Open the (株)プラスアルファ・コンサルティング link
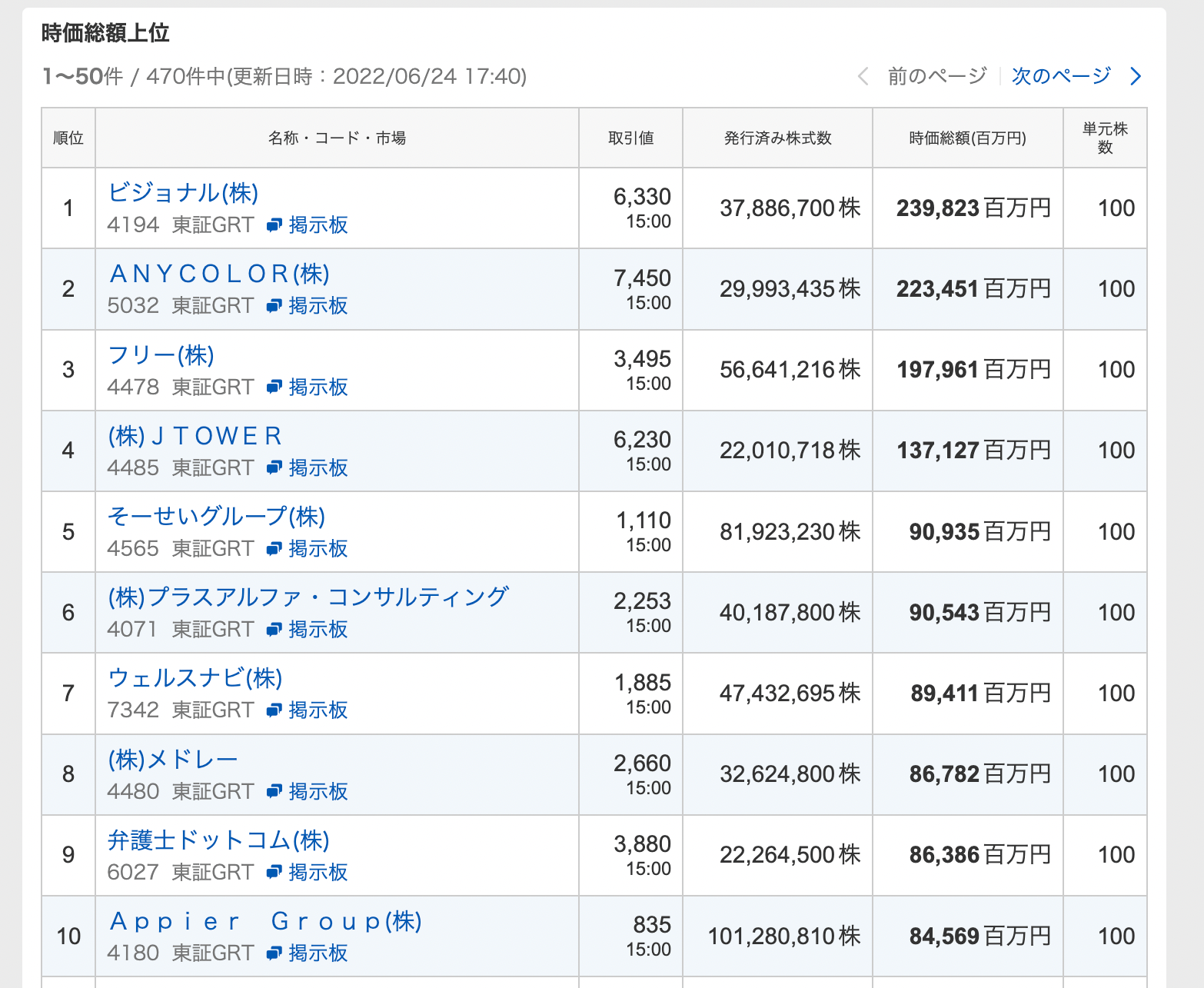Viewport: 1204px width, 988px height. (308, 597)
